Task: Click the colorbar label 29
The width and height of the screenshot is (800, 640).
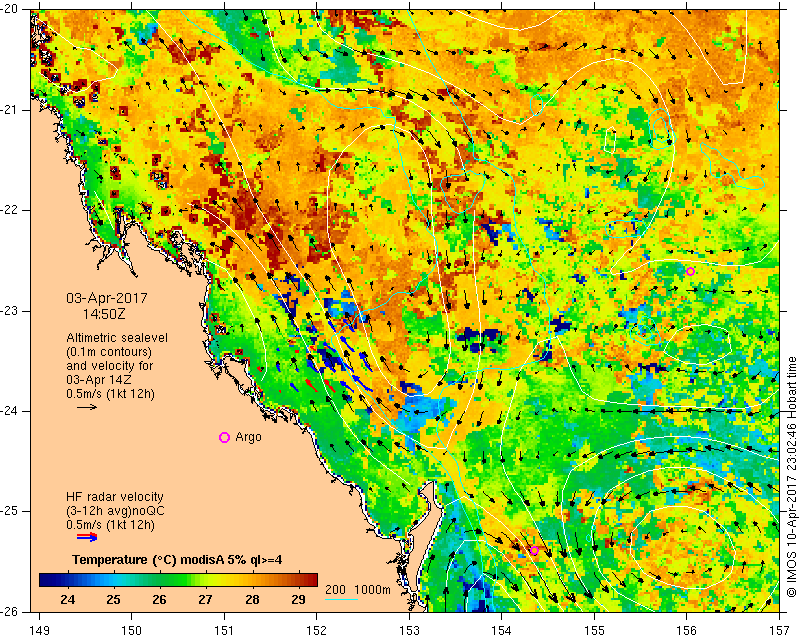Action: tap(298, 599)
